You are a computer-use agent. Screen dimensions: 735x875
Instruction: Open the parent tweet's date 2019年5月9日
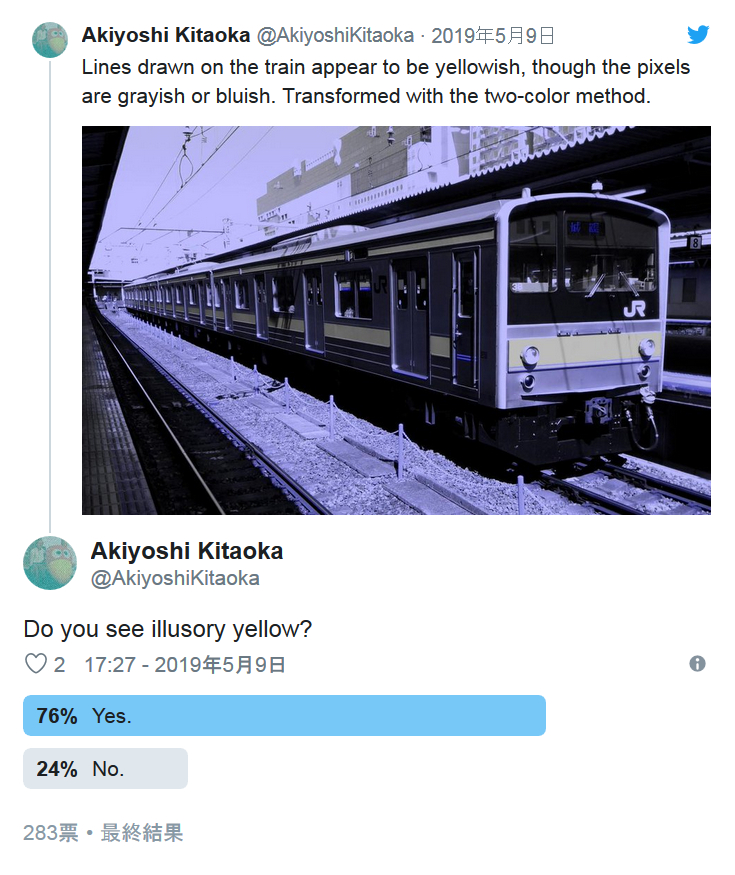pyautogui.click(x=493, y=36)
